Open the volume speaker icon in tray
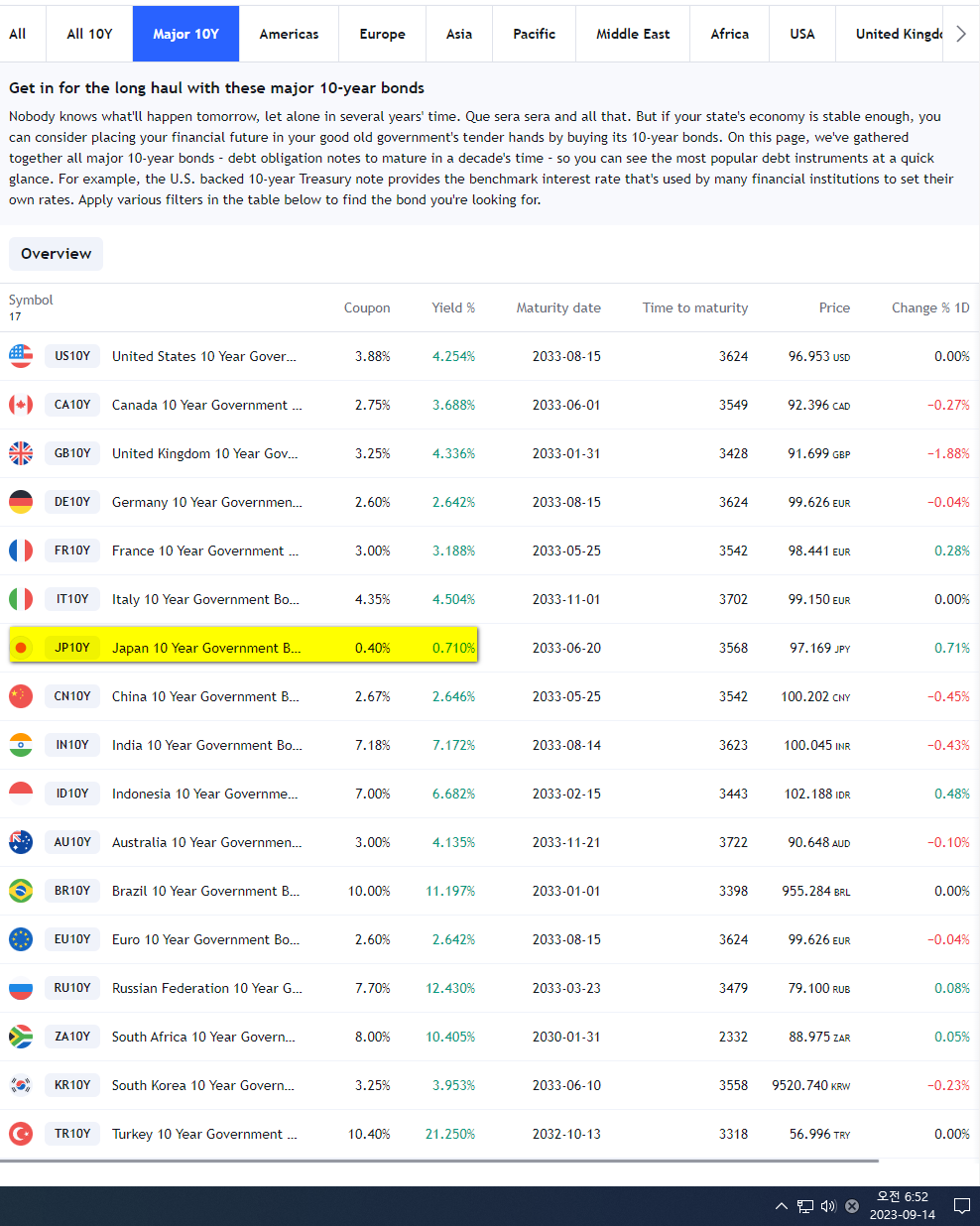 tap(828, 1206)
